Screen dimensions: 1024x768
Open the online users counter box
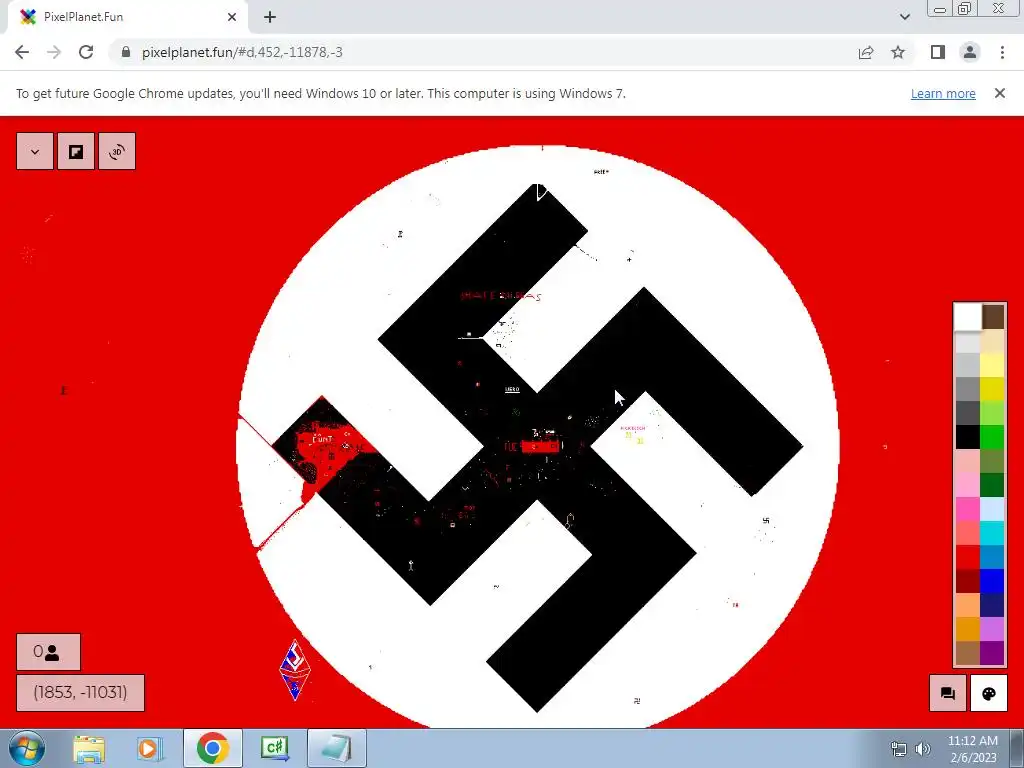pos(48,652)
